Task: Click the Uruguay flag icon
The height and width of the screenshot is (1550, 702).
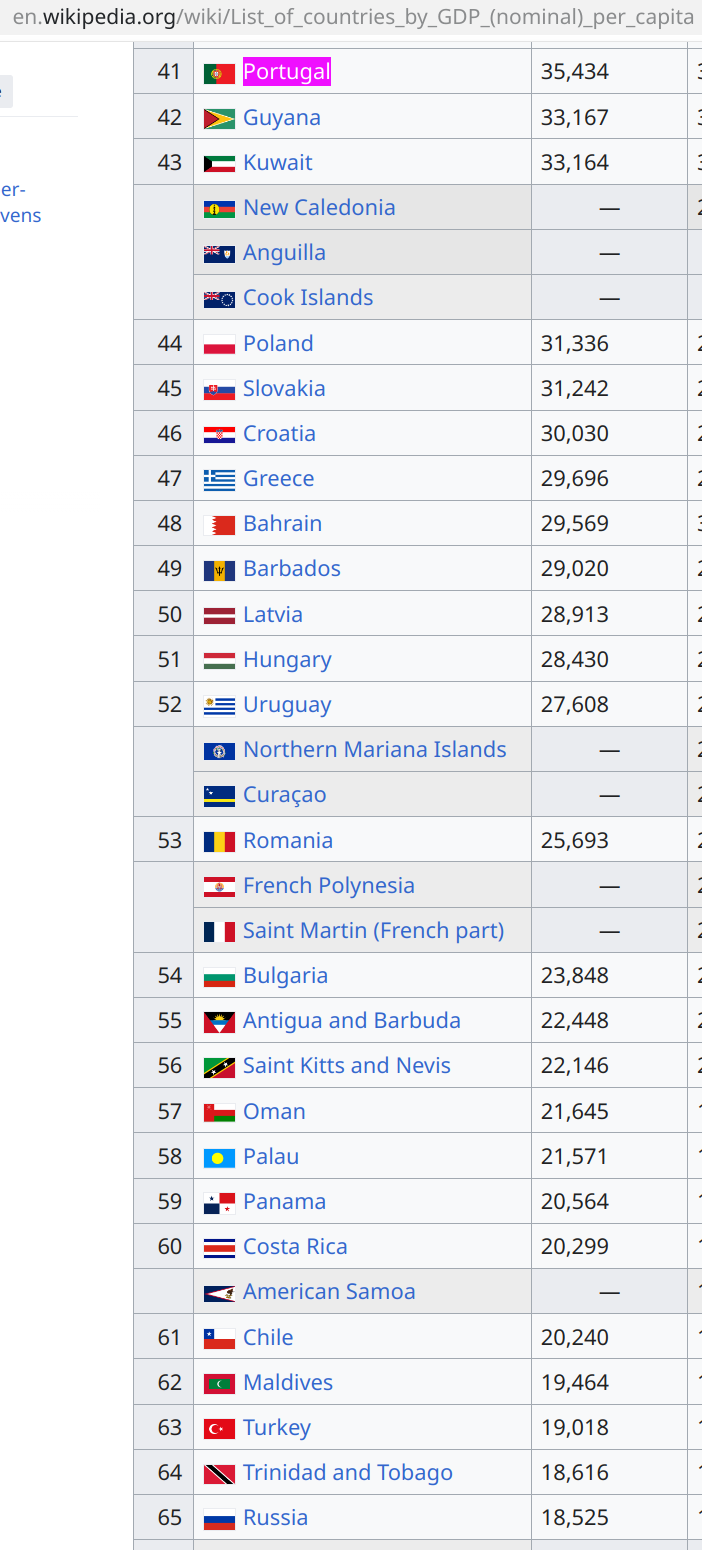Action: pos(219,705)
